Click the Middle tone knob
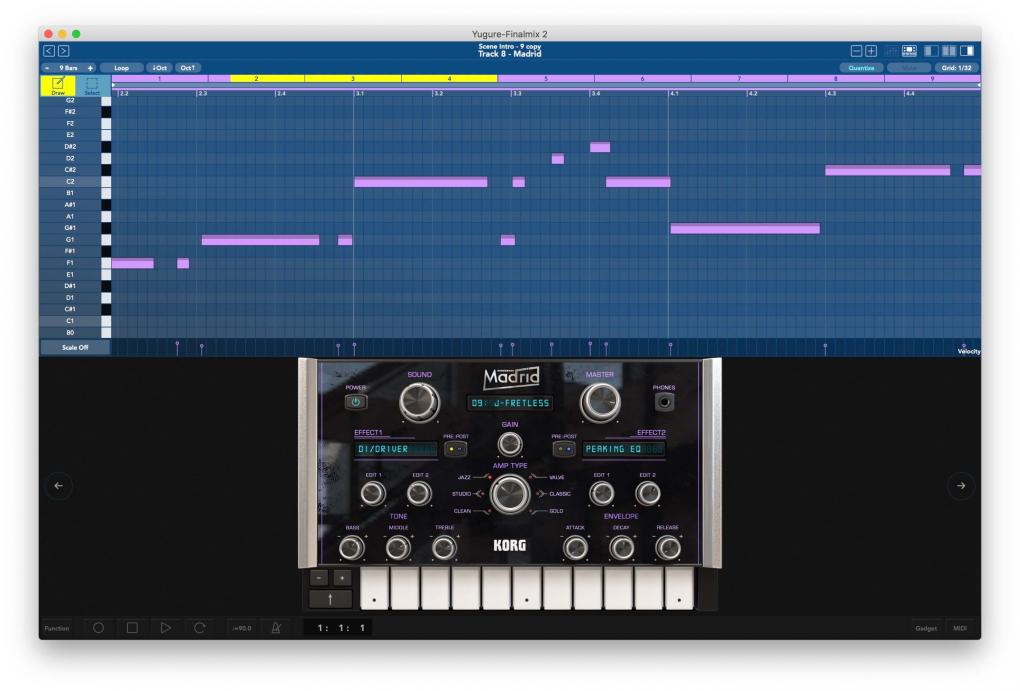This screenshot has width=1020, height=691. [x=398, y=548]
